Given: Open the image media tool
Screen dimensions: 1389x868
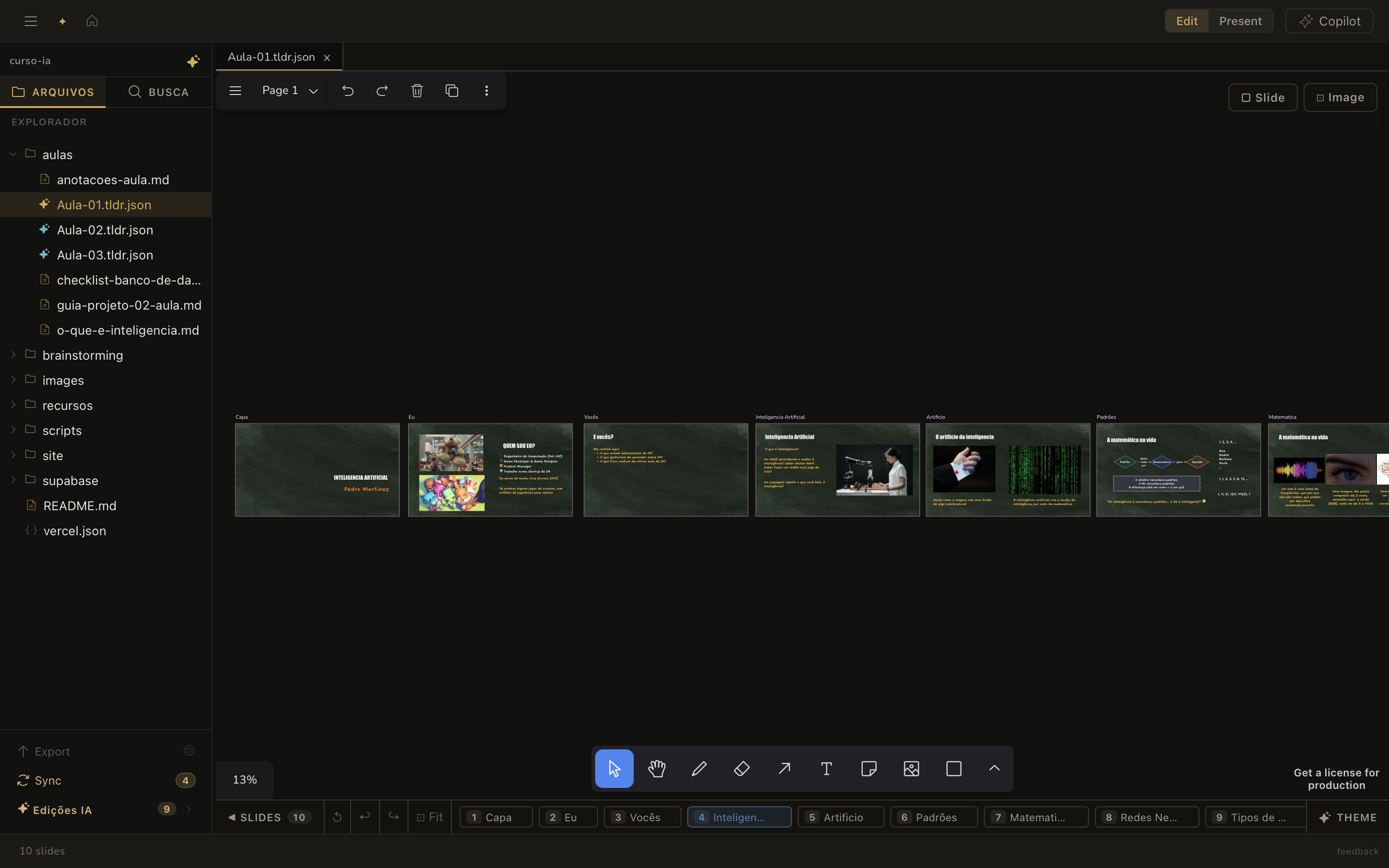Looking at the screenshot, I should (912, 768).
